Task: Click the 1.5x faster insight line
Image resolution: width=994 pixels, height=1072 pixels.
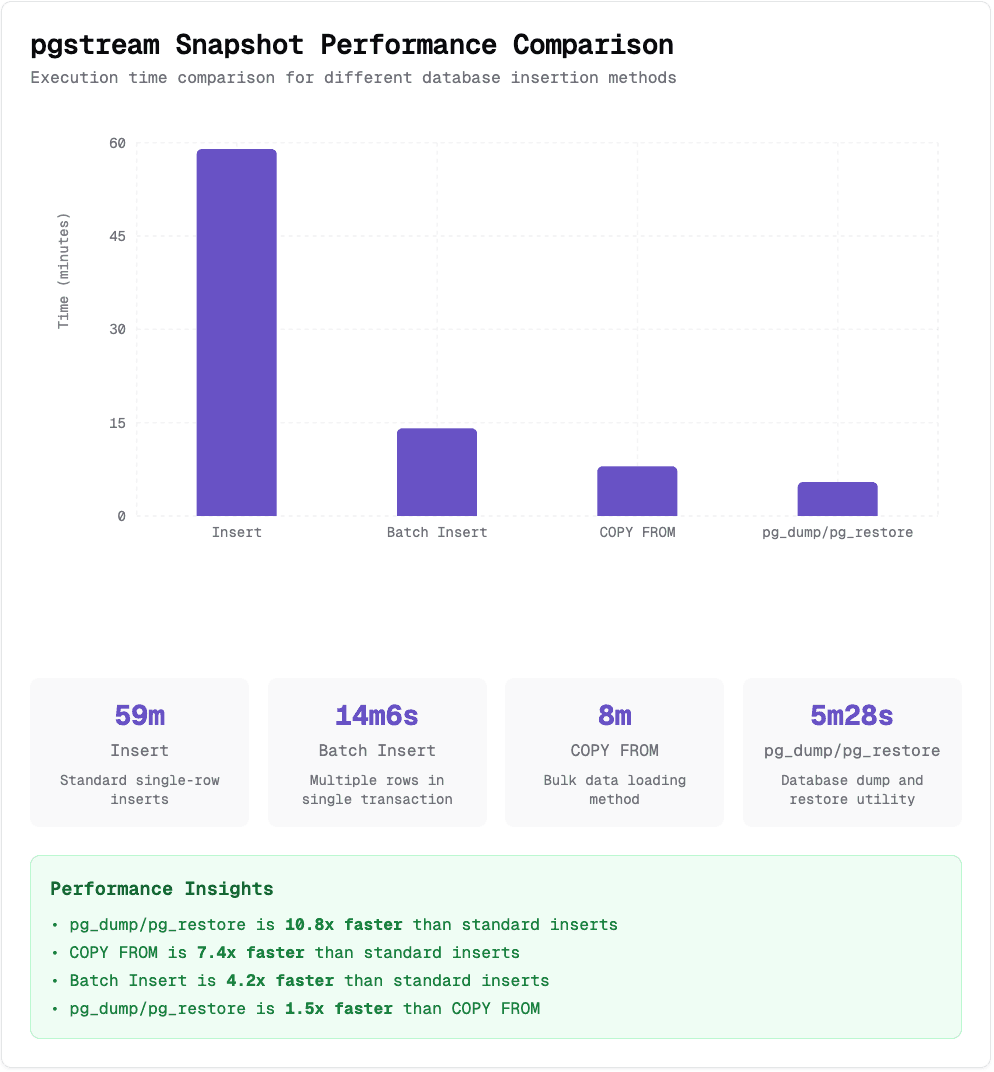Action: click(304, 1008)
